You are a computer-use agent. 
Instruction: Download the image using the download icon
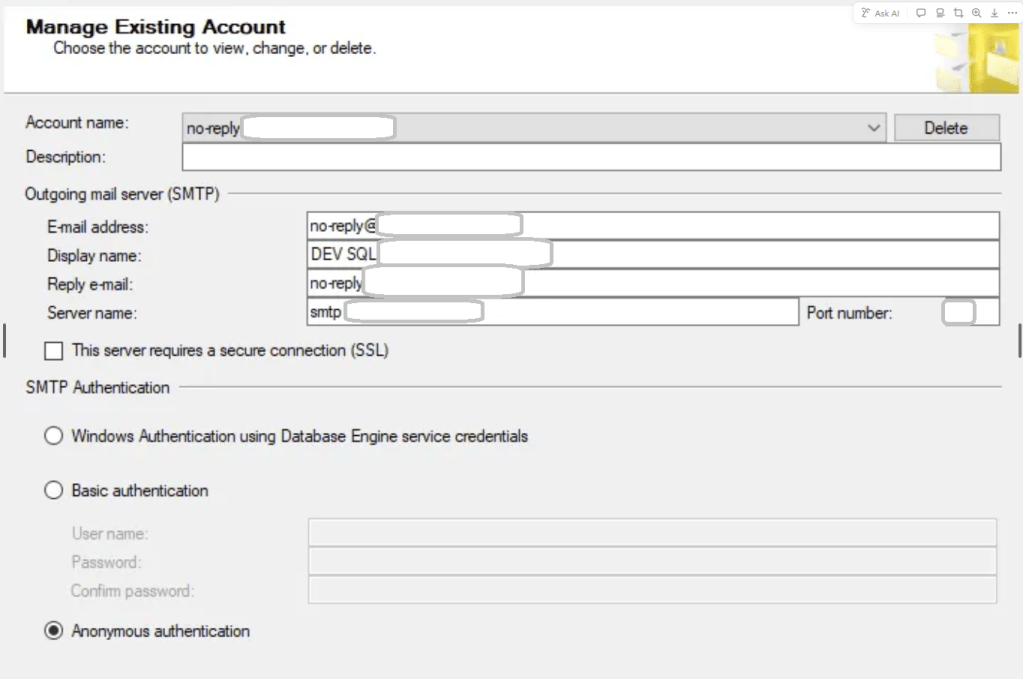pyautogui.click(x=994, y=13)
